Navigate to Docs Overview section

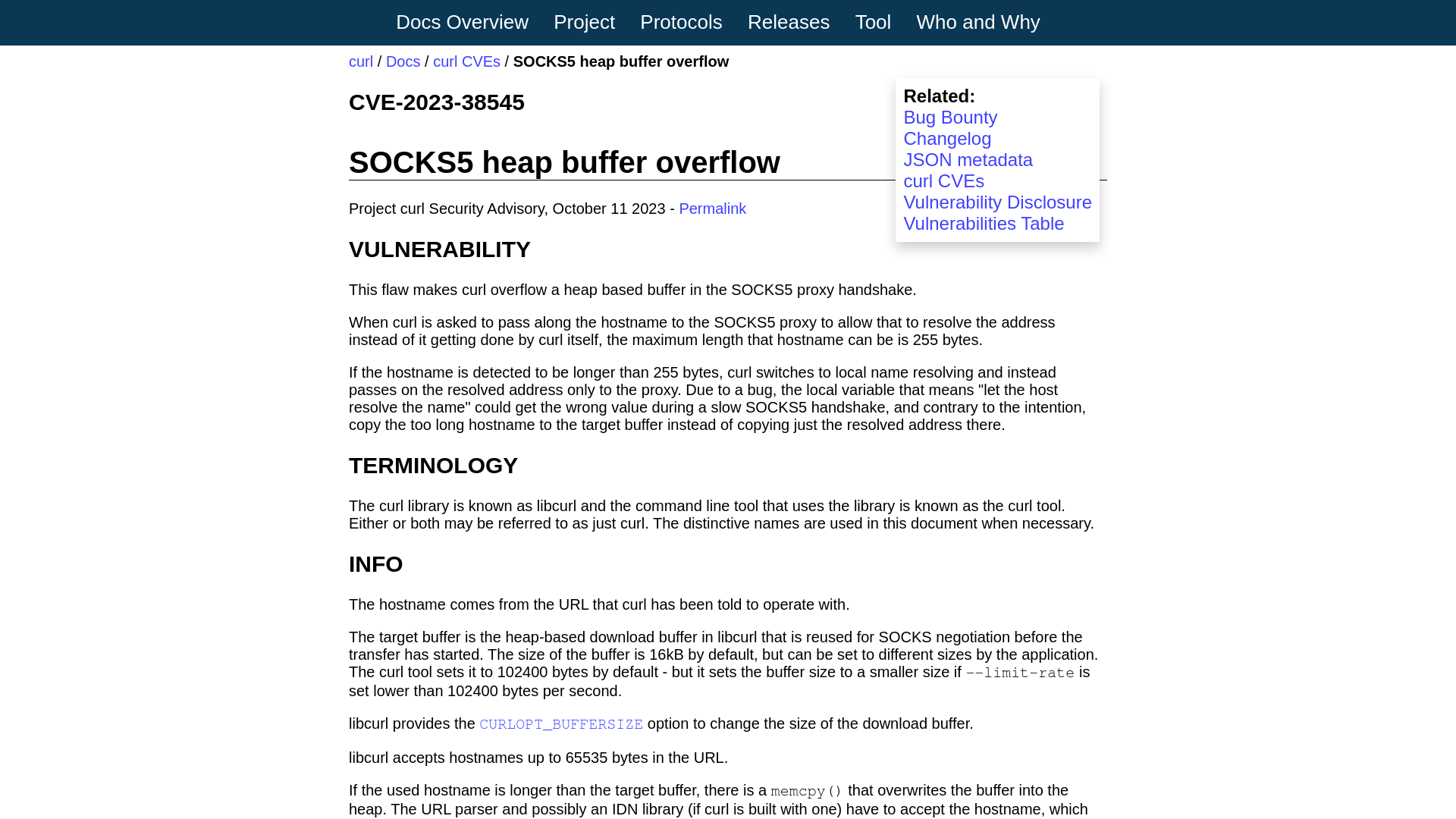[x=462, y=22]
